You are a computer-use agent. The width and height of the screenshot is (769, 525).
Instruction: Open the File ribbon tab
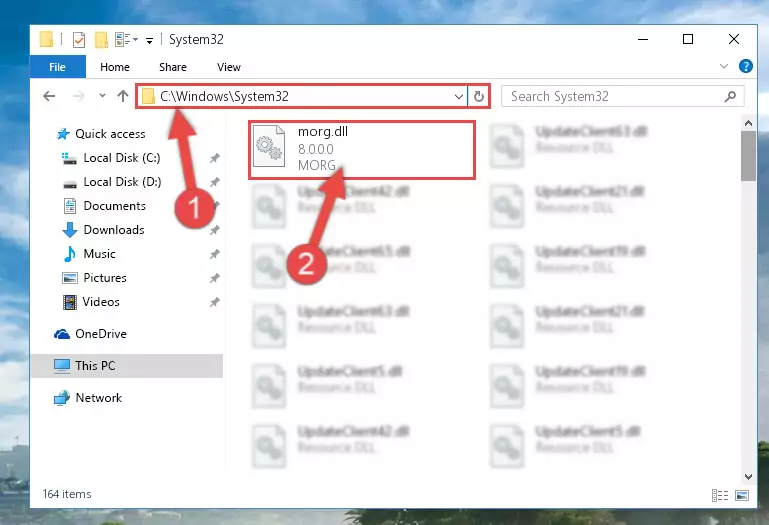tap(57, 67)
